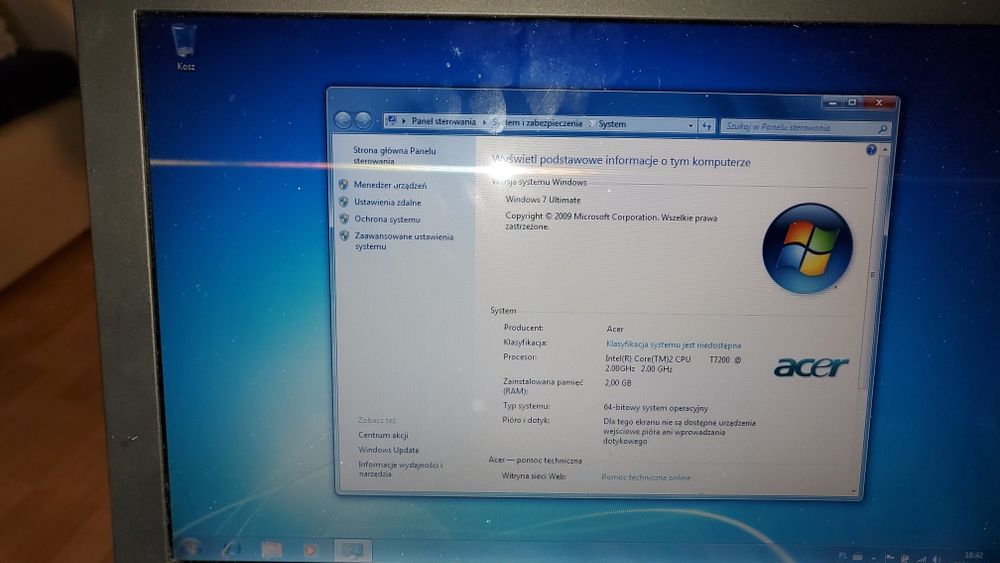Open the Kosz recycle bin icon
1000x563 pixels.
pyautogui.click(x=185, y=46)
